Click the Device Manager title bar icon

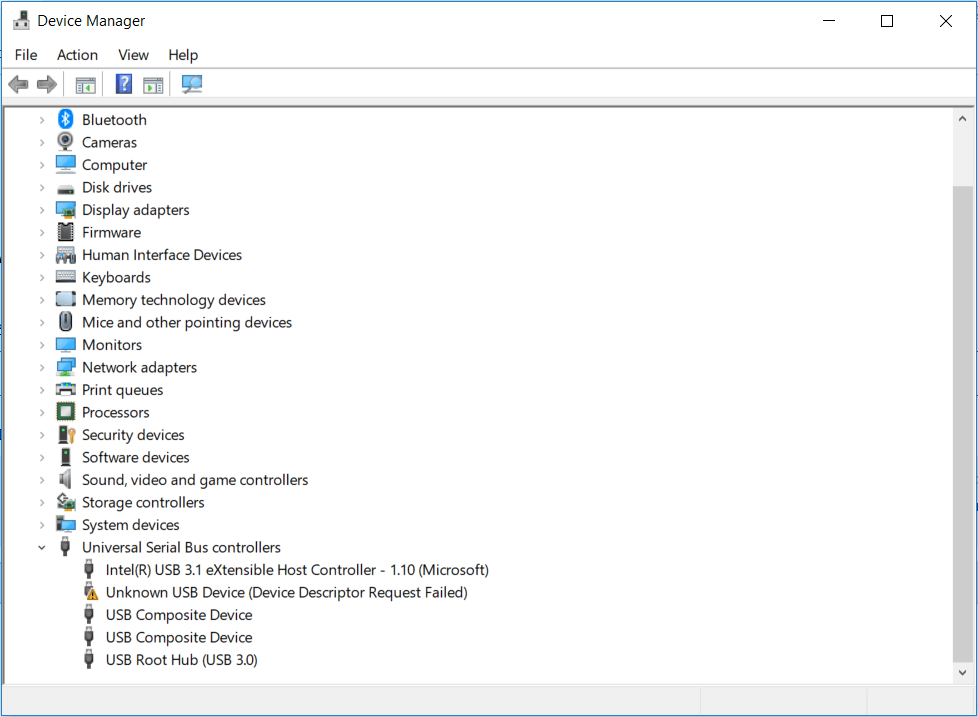click(x=21, y=20)
